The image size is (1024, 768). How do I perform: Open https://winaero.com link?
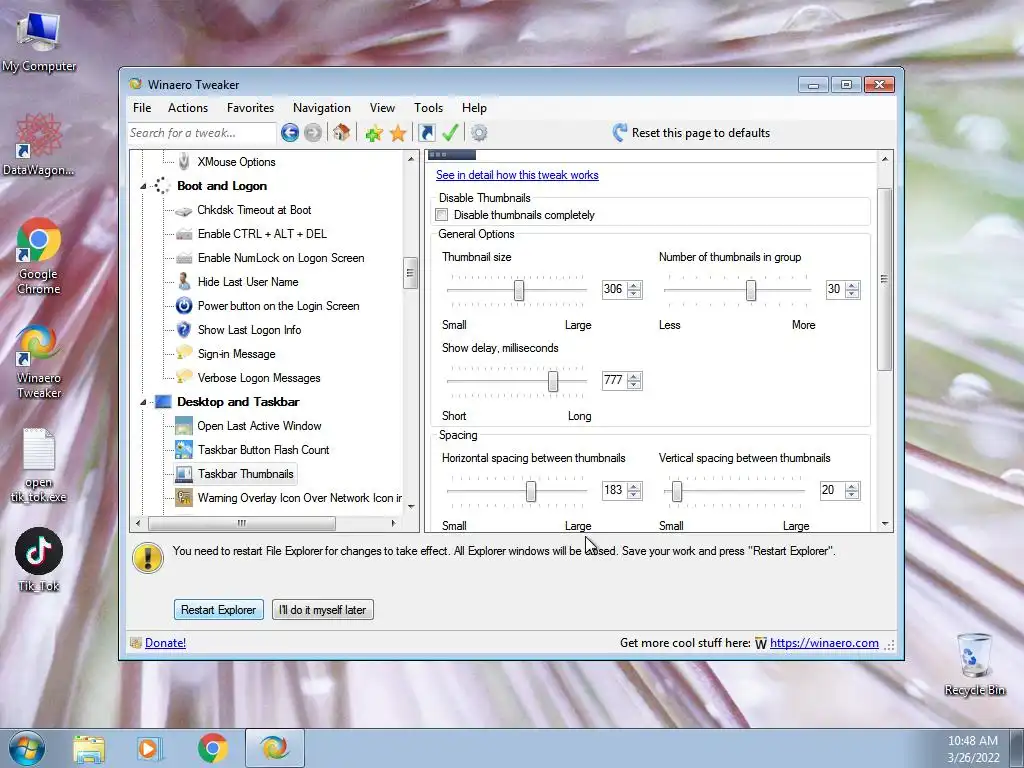[824, 643]
